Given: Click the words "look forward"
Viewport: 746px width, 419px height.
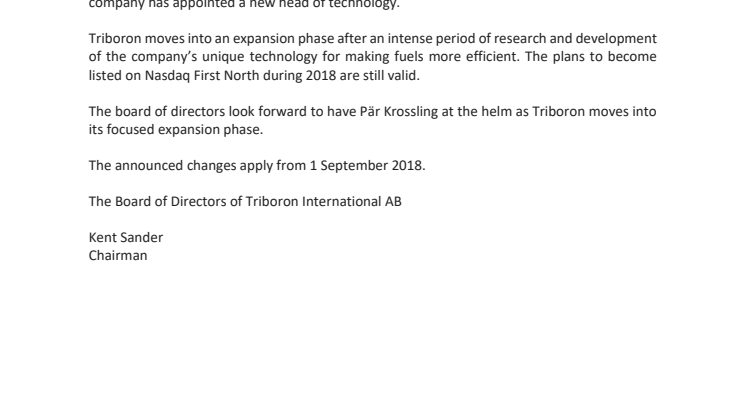Looking at the screenshot, I should [268, 112].
